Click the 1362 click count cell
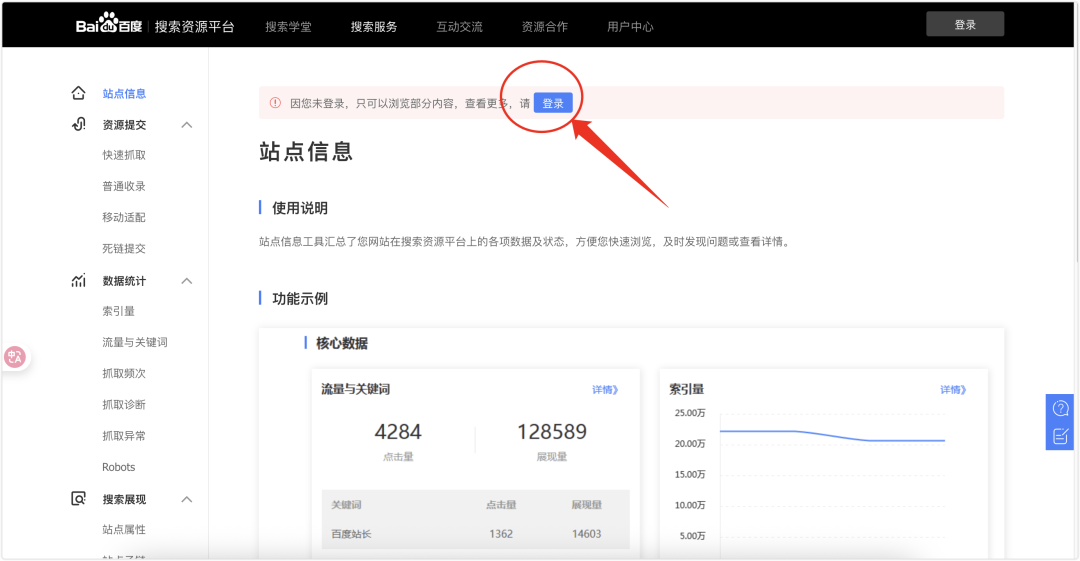This screenshot has height=561, width=1080. [501, 533]
